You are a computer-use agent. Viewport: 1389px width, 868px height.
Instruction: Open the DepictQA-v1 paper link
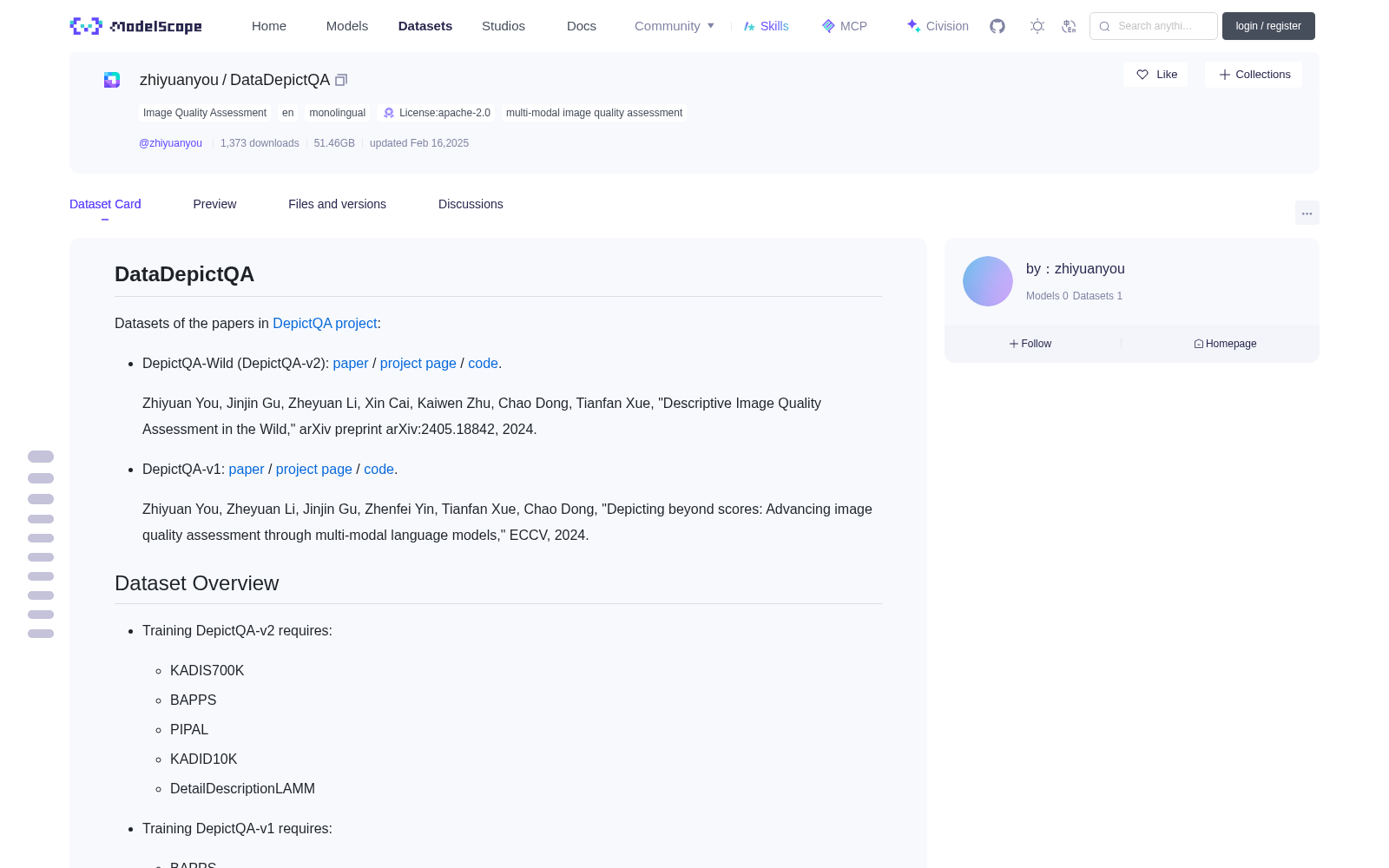(247, 469)
